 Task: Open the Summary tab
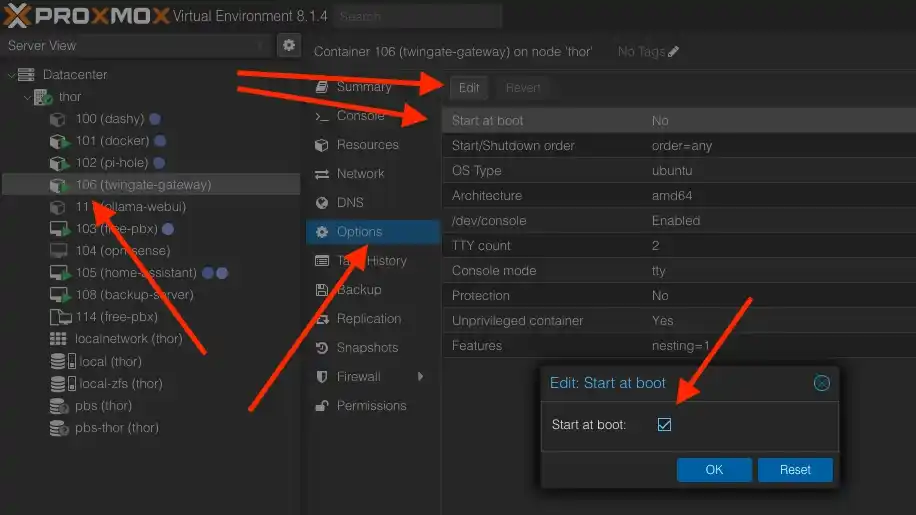(373, 87)
